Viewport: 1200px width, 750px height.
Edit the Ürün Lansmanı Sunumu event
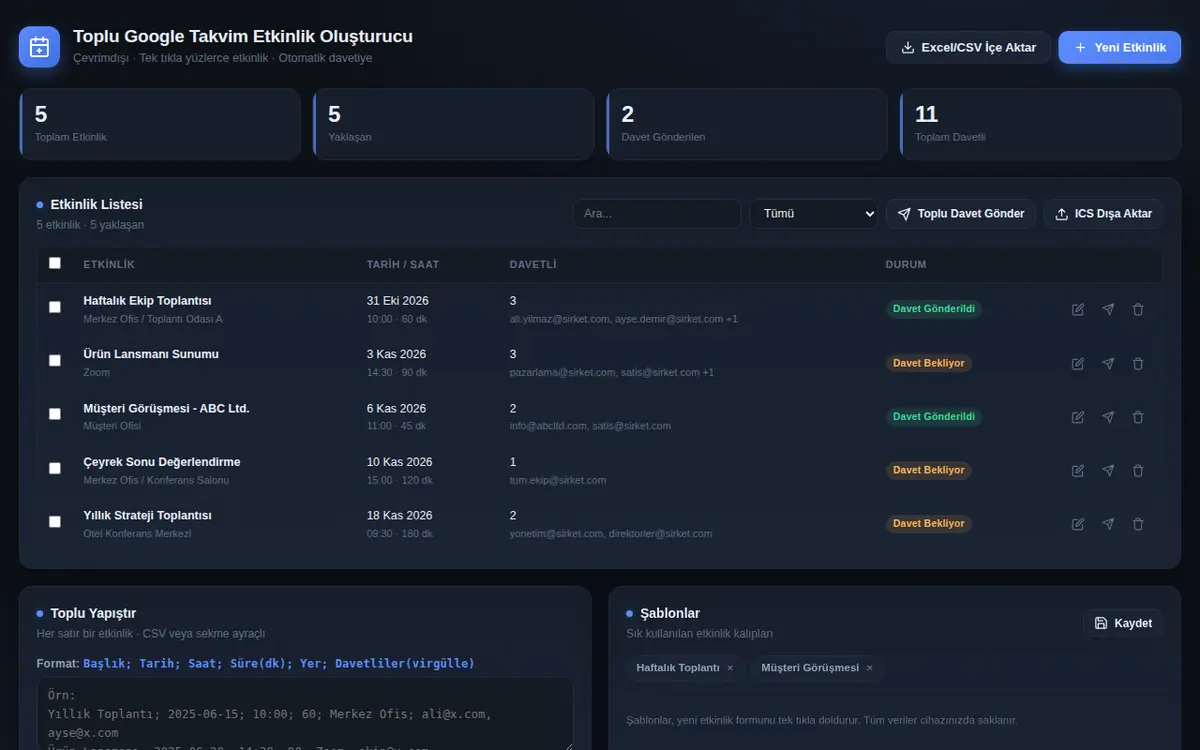pos(1078,364)
